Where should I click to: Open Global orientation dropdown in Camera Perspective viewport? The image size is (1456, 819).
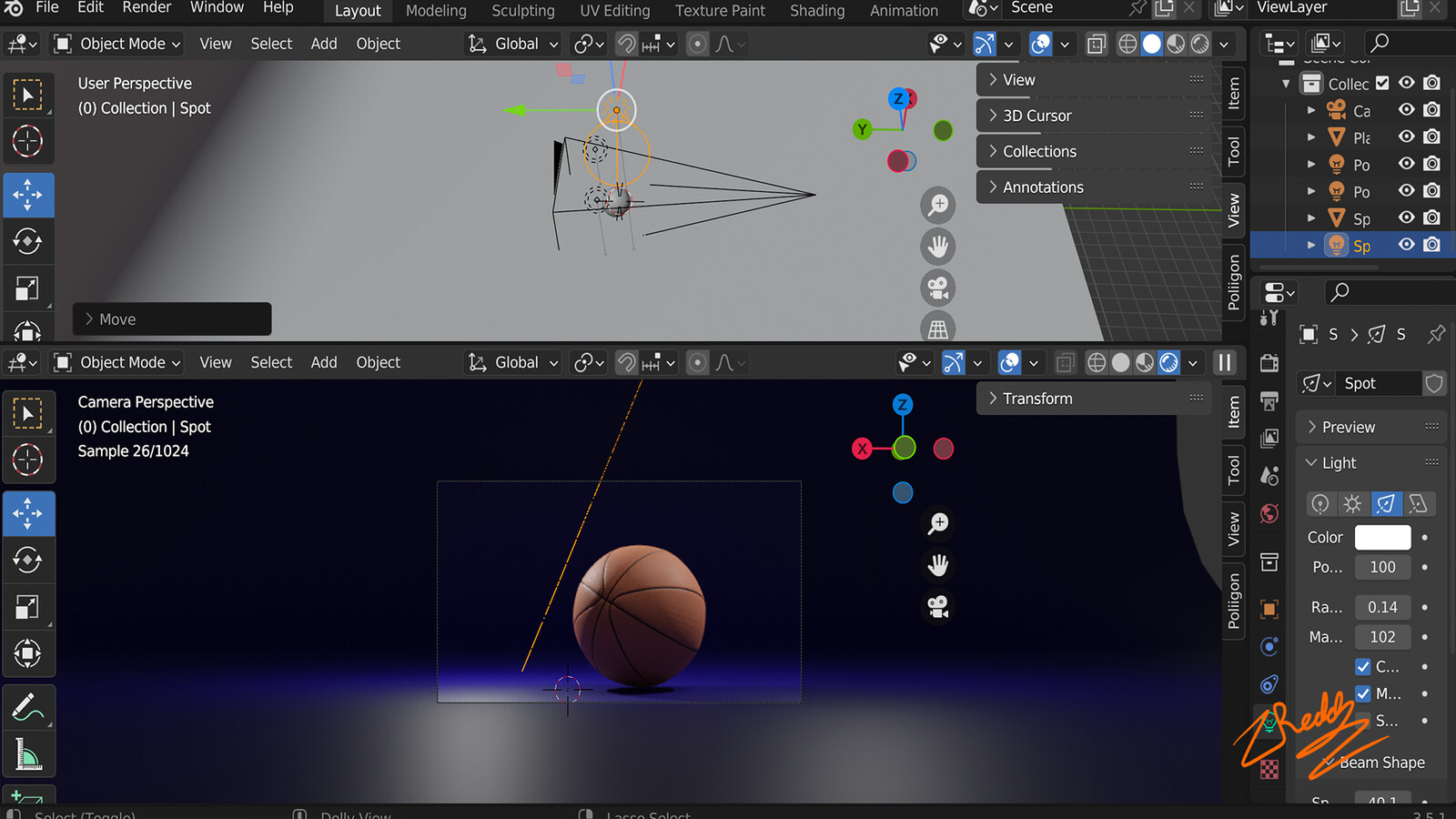513,362
